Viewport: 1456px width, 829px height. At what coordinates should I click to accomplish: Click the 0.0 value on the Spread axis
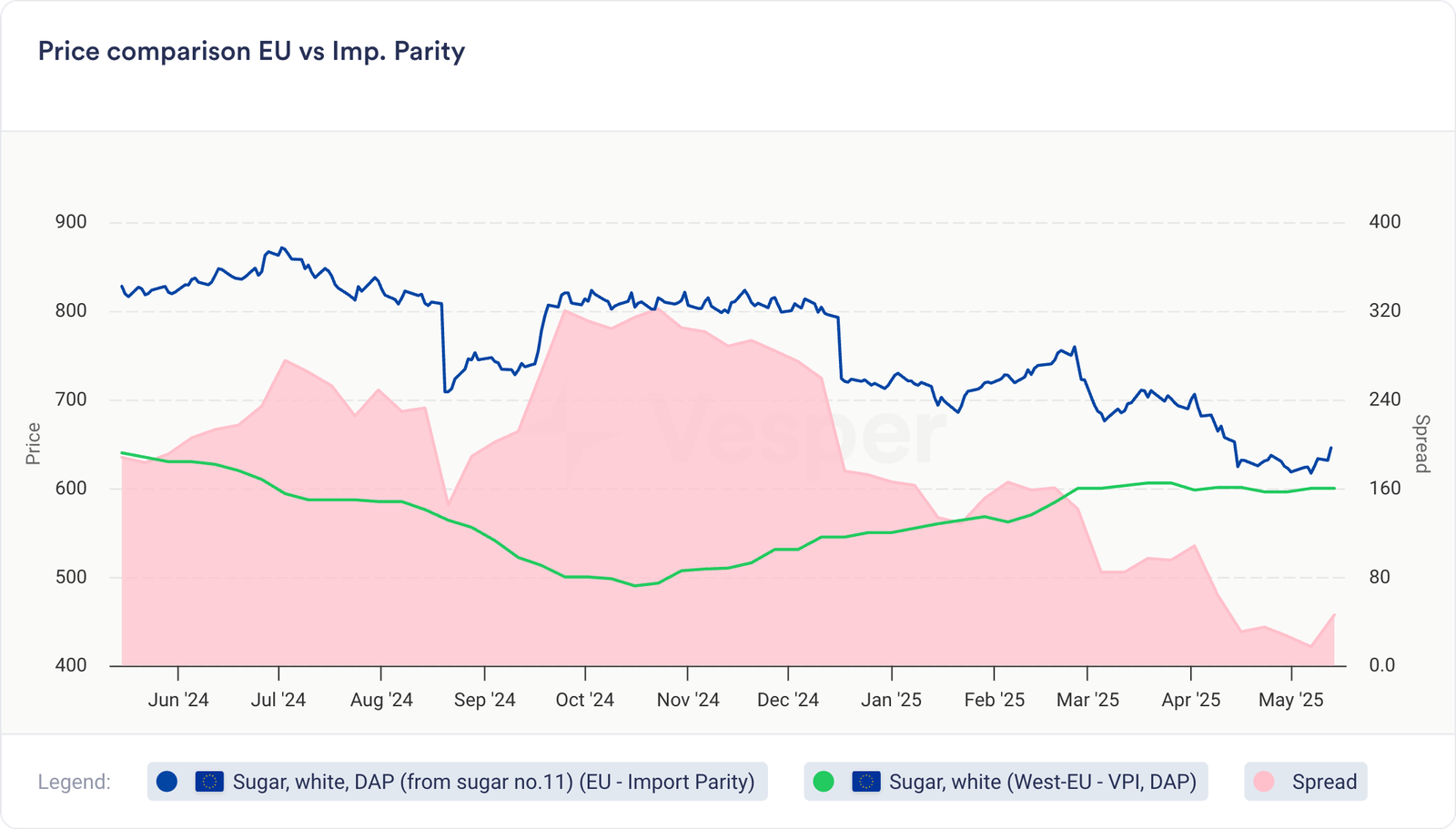(x=1381, y=665)
